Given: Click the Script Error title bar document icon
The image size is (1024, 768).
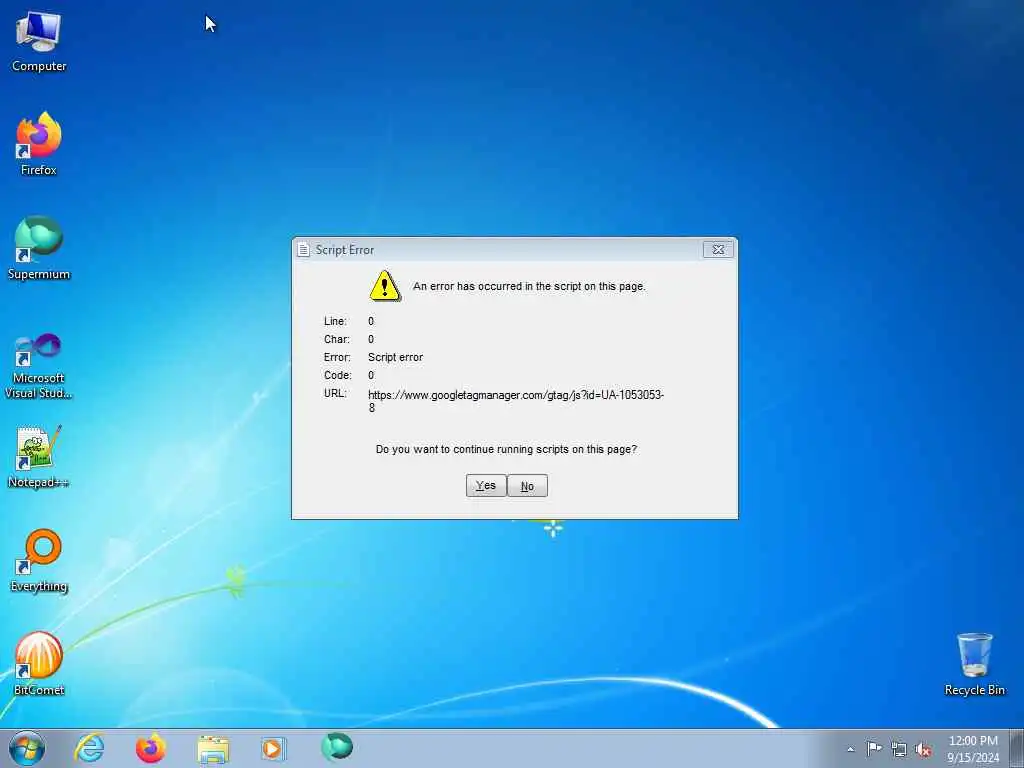Looking at the screenshot, I should tap(303, 249).
